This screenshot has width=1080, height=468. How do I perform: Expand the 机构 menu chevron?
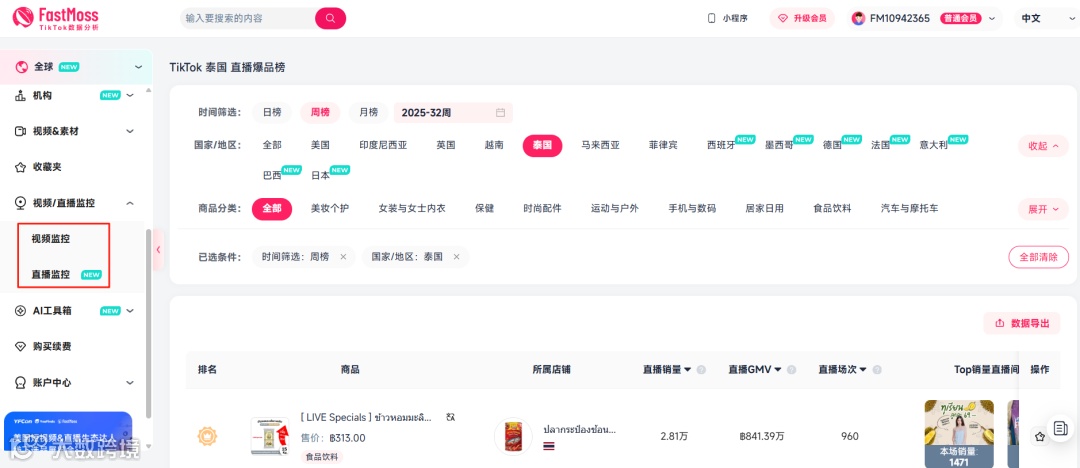pos(130,96)
